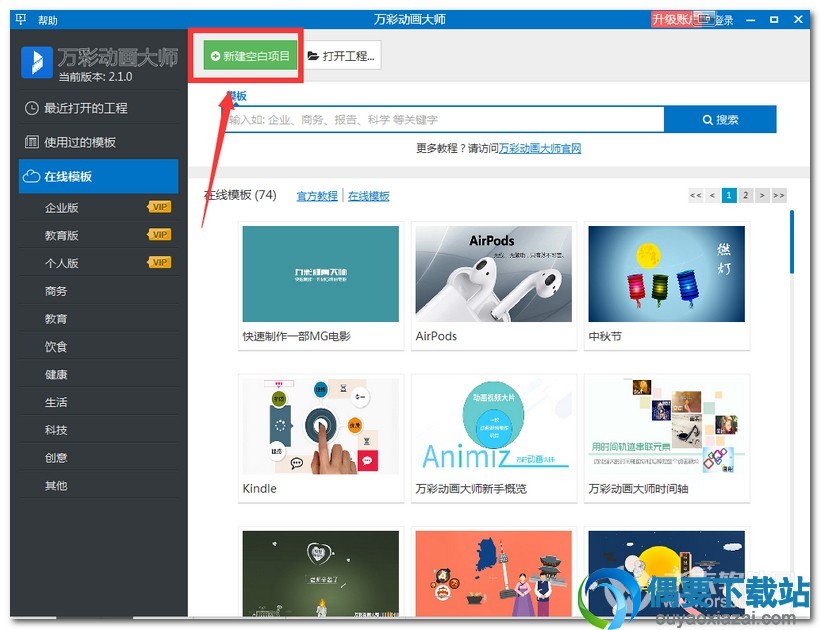Image resolution: width=821 pixels, height=630 pixels.
Task: Click the vertical scrollbar of template list
Action: tap(792, 242)
